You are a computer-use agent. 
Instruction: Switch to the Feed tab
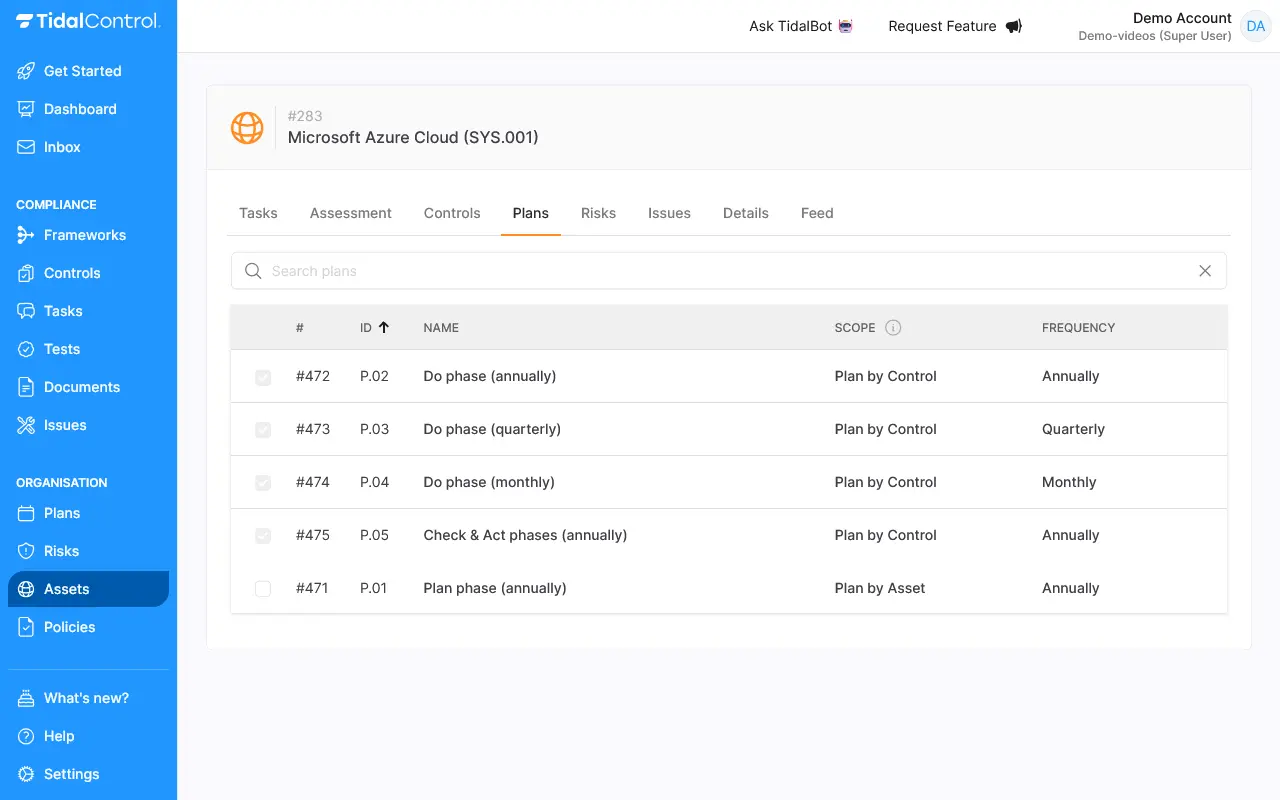tap(817, 213)
